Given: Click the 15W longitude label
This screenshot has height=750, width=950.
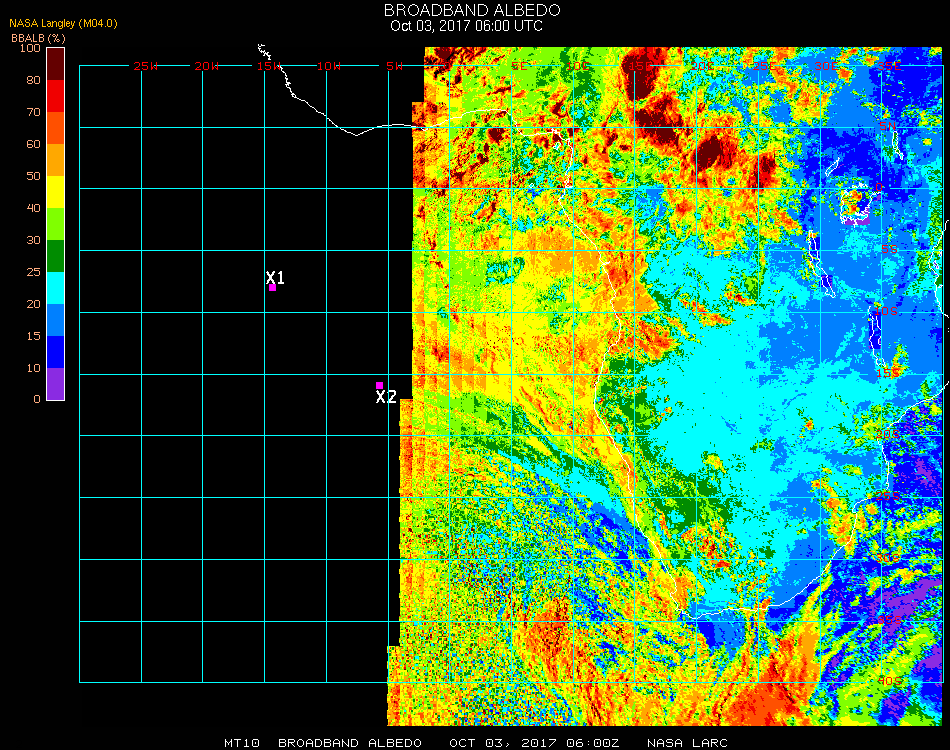Looking at the screenshot, I should [269, 66].
